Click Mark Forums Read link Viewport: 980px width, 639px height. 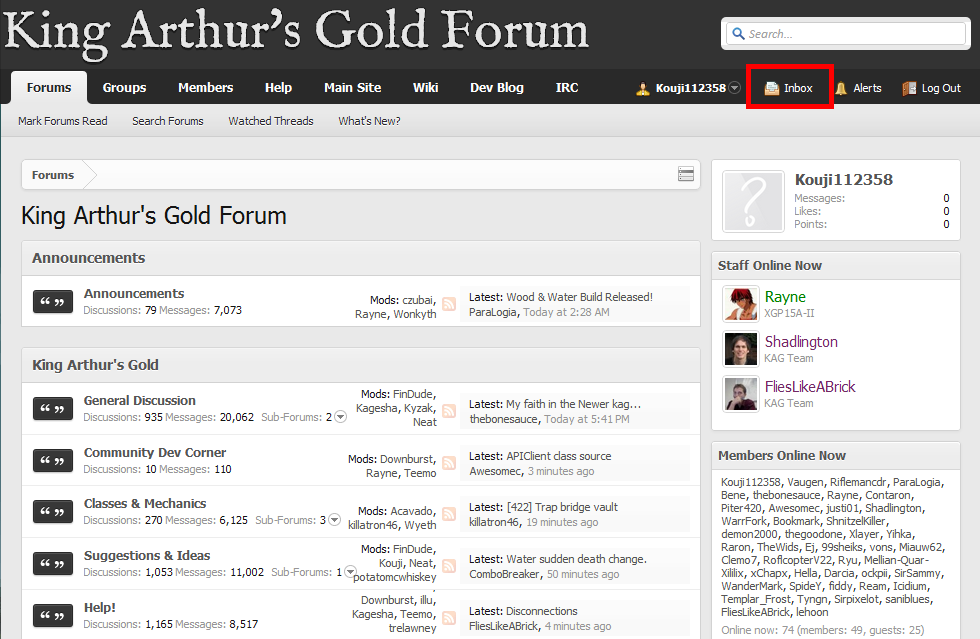tap(63, 121)
